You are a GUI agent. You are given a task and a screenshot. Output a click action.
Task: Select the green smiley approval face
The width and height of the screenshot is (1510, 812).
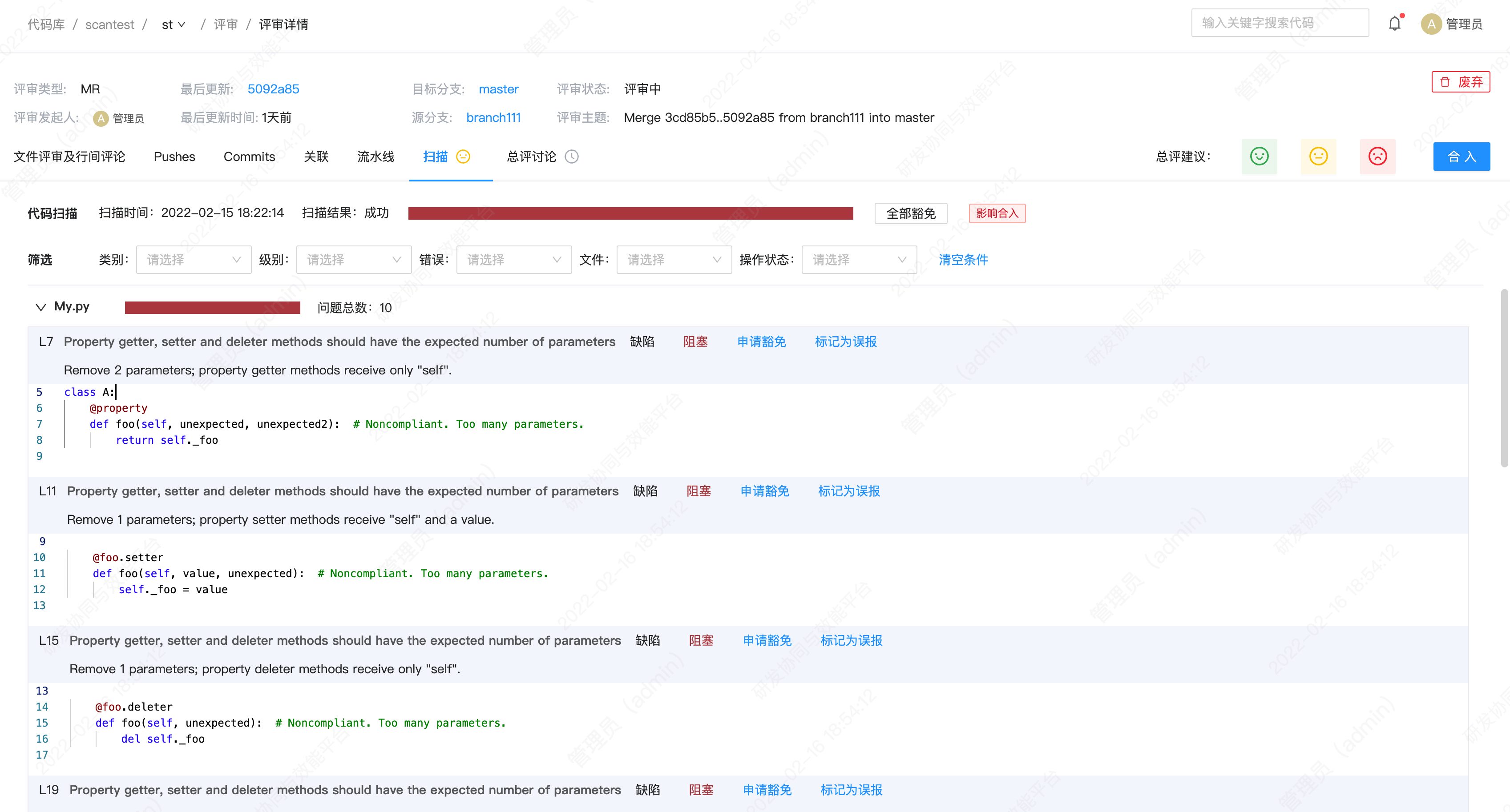click(1259, 157)
